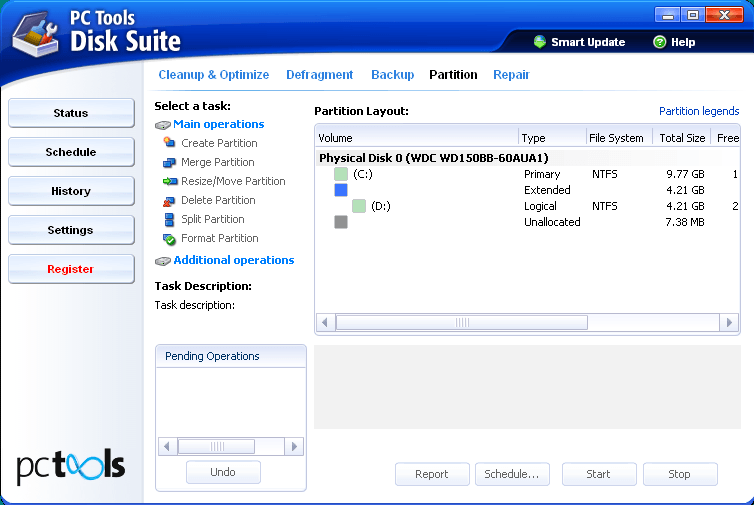Screen dimensions: 754x505
Task: Collapse the Main operations section
Action: click(x=218, y=124)
